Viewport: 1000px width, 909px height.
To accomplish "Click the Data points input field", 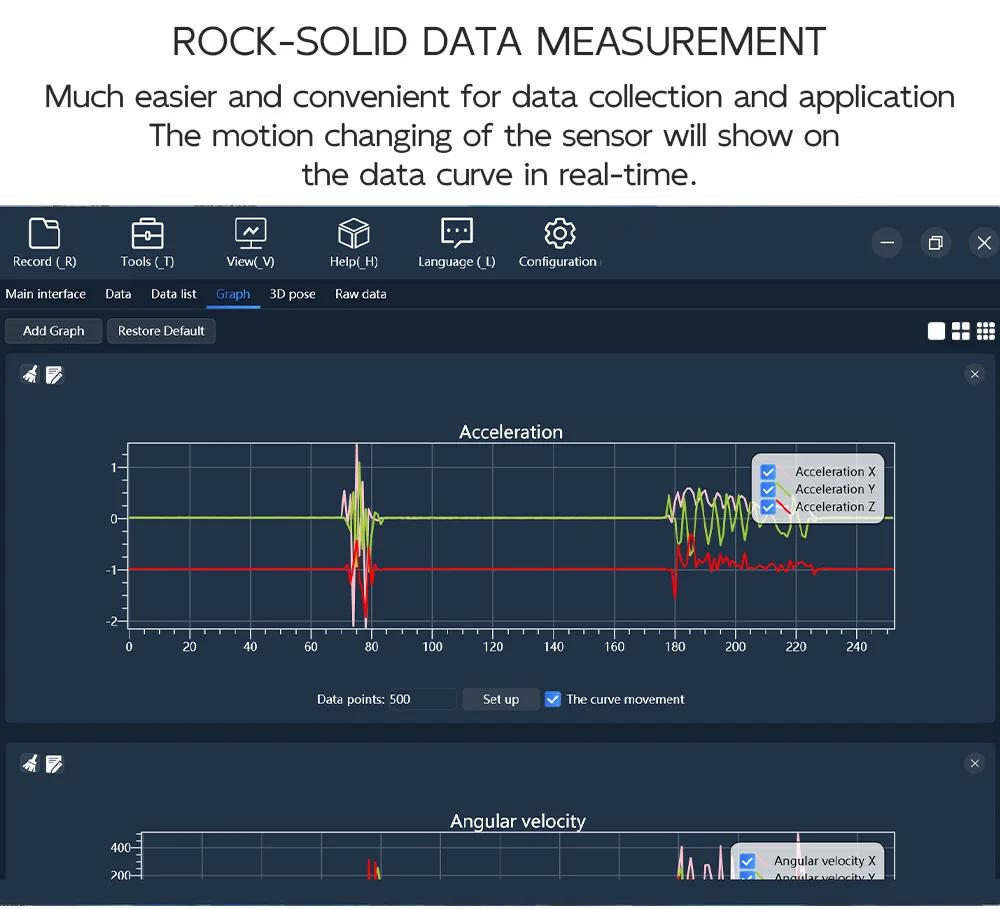I will click(x=422, y=699).
